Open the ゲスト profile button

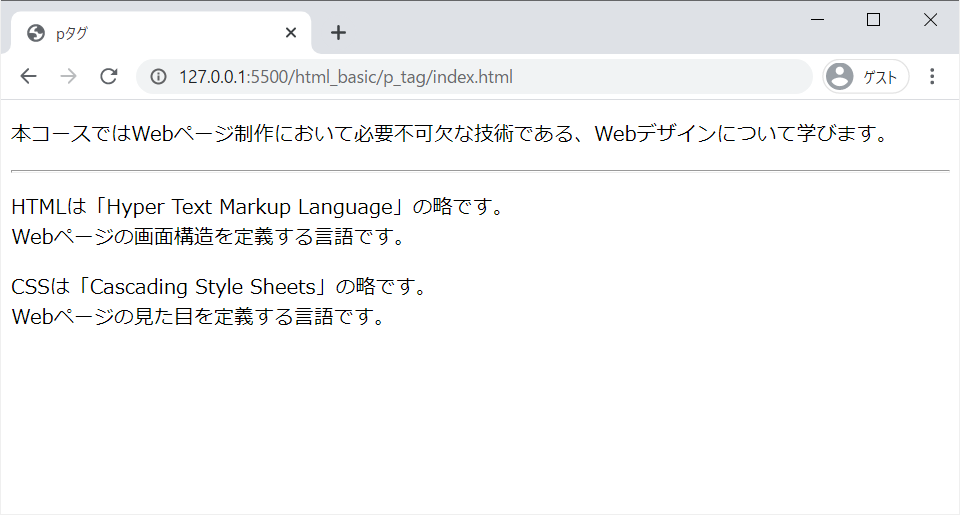pyautogui.click(x=865, y=77)
